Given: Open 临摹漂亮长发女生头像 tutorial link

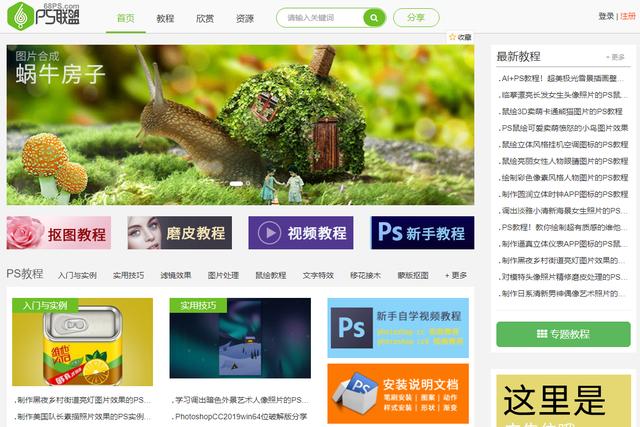Looking at the screenshot, I should 562,95.
